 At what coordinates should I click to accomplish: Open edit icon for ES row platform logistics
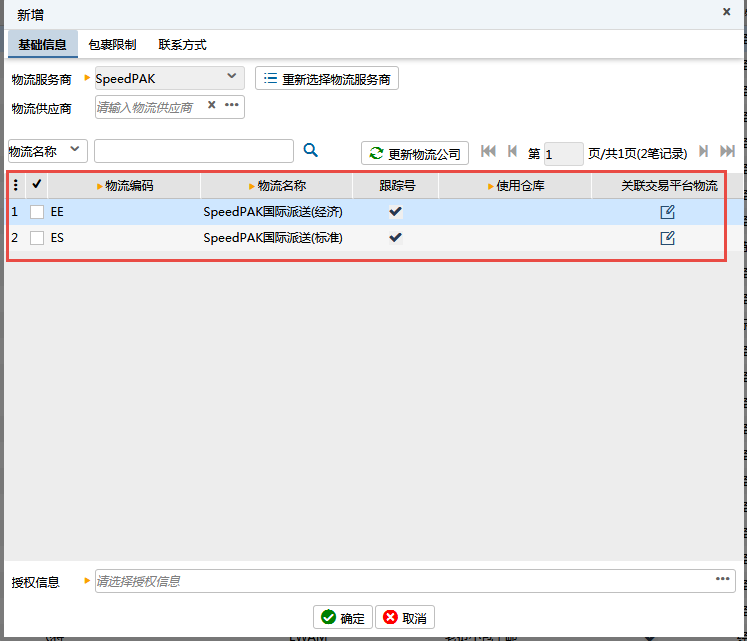[667, 238]
